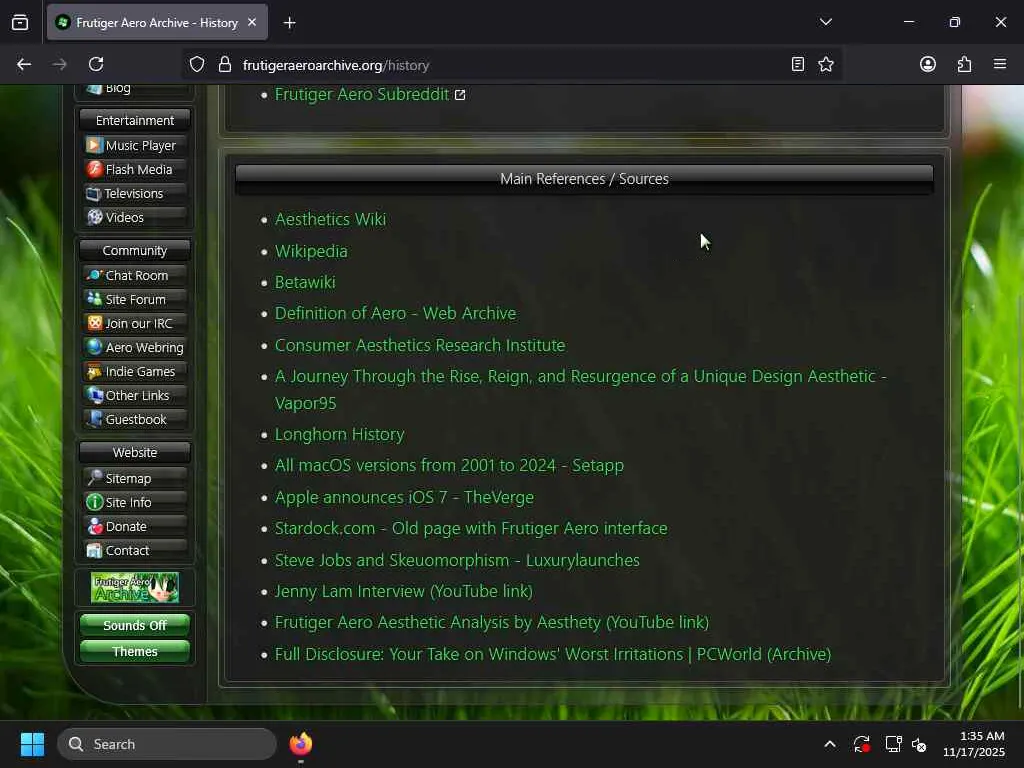Bookmark this page with the star
Image resolution: width=1024 pixels, height=768 pixels.
pos(826,64)
